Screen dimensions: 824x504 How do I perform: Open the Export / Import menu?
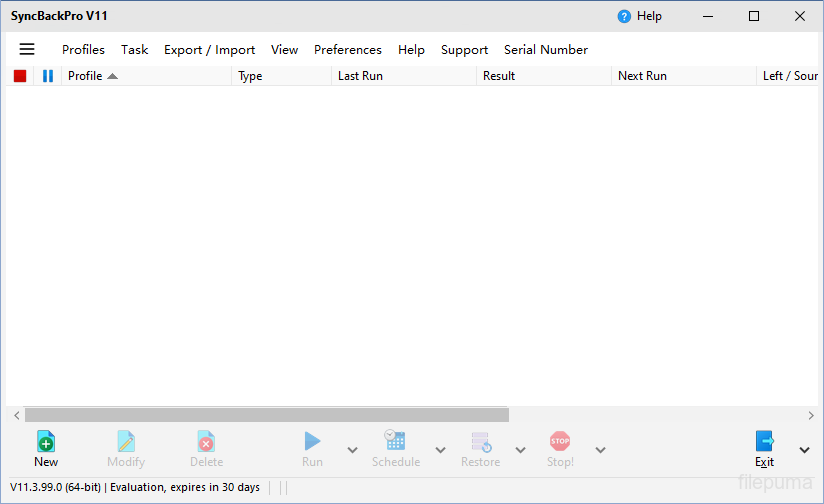[x=209, y=50]
